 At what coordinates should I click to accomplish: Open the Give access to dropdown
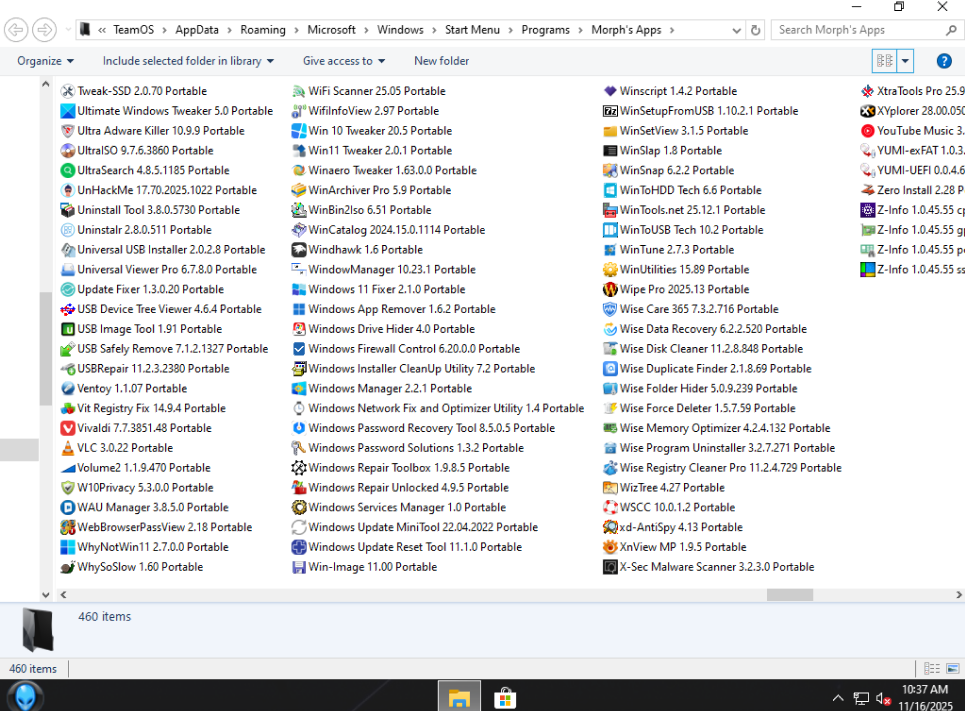click(344, 61)
